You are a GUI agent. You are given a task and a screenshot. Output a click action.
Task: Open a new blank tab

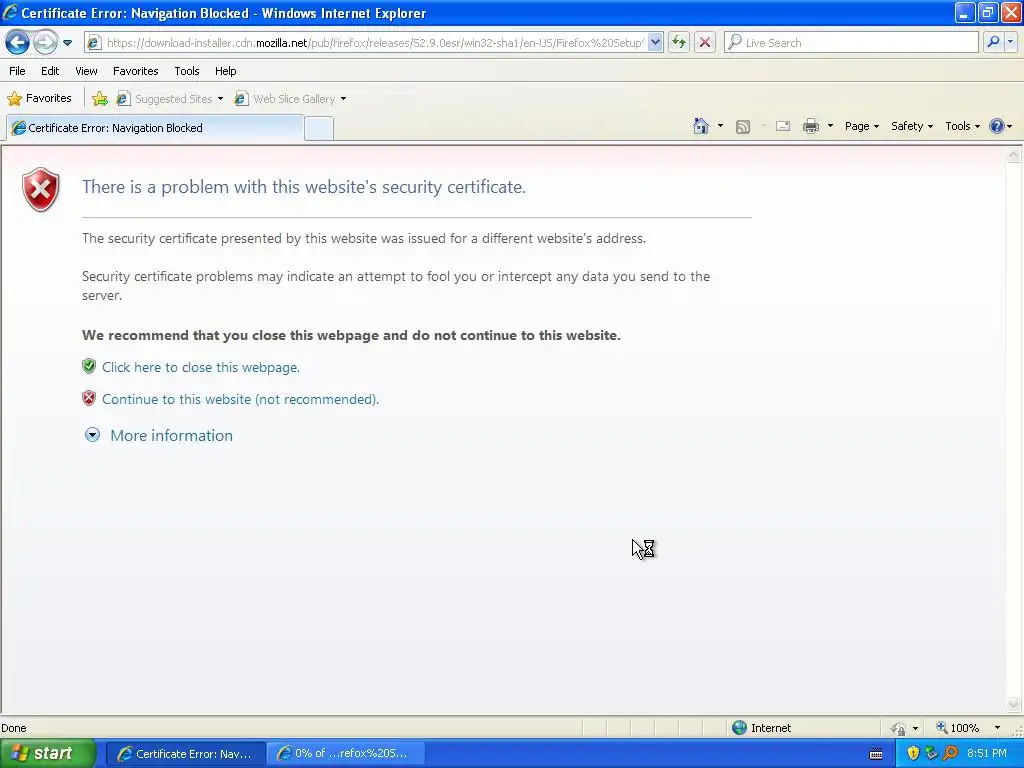point(319,129)
